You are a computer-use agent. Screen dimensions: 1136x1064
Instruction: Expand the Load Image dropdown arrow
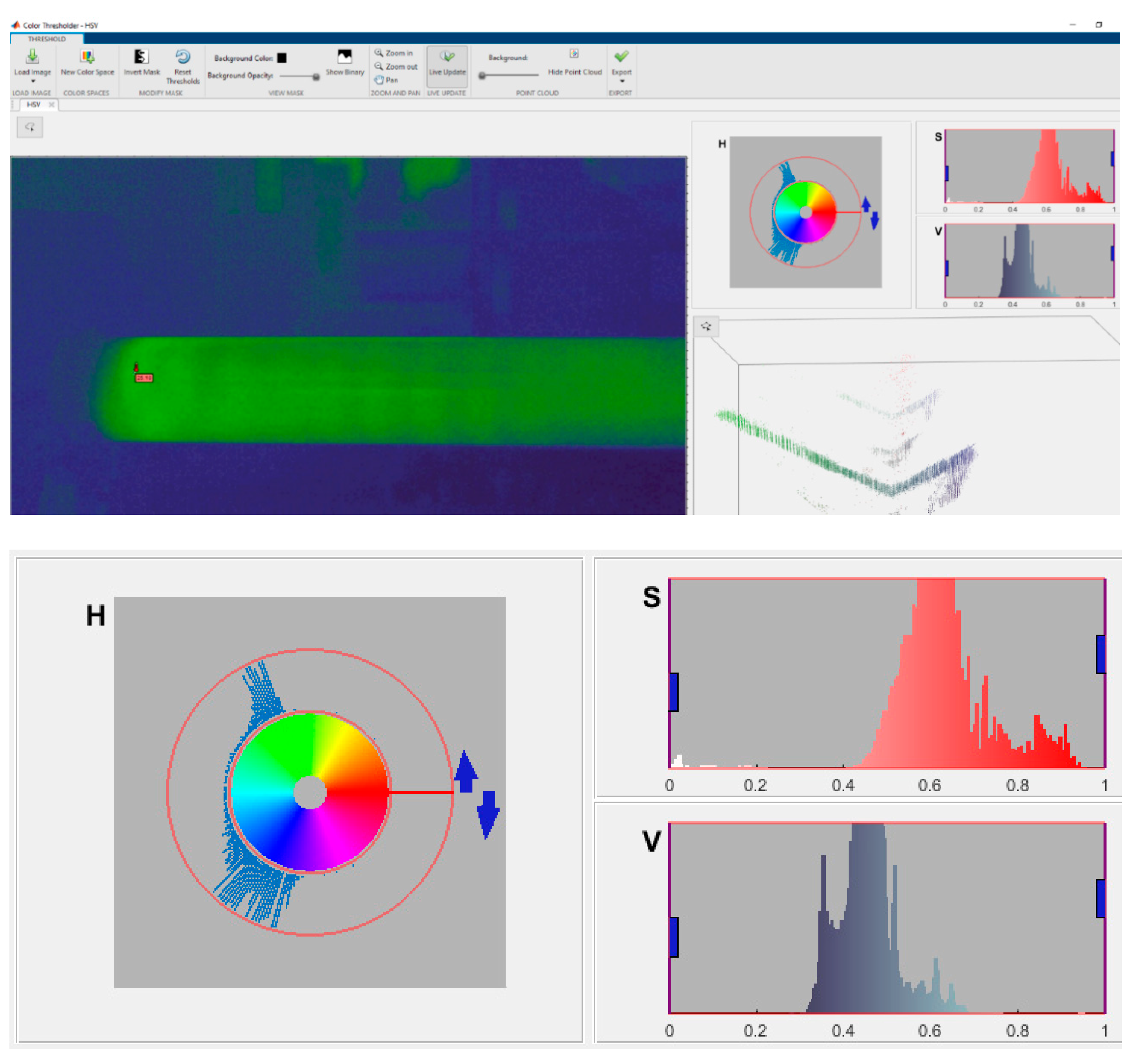pos(33,82)
